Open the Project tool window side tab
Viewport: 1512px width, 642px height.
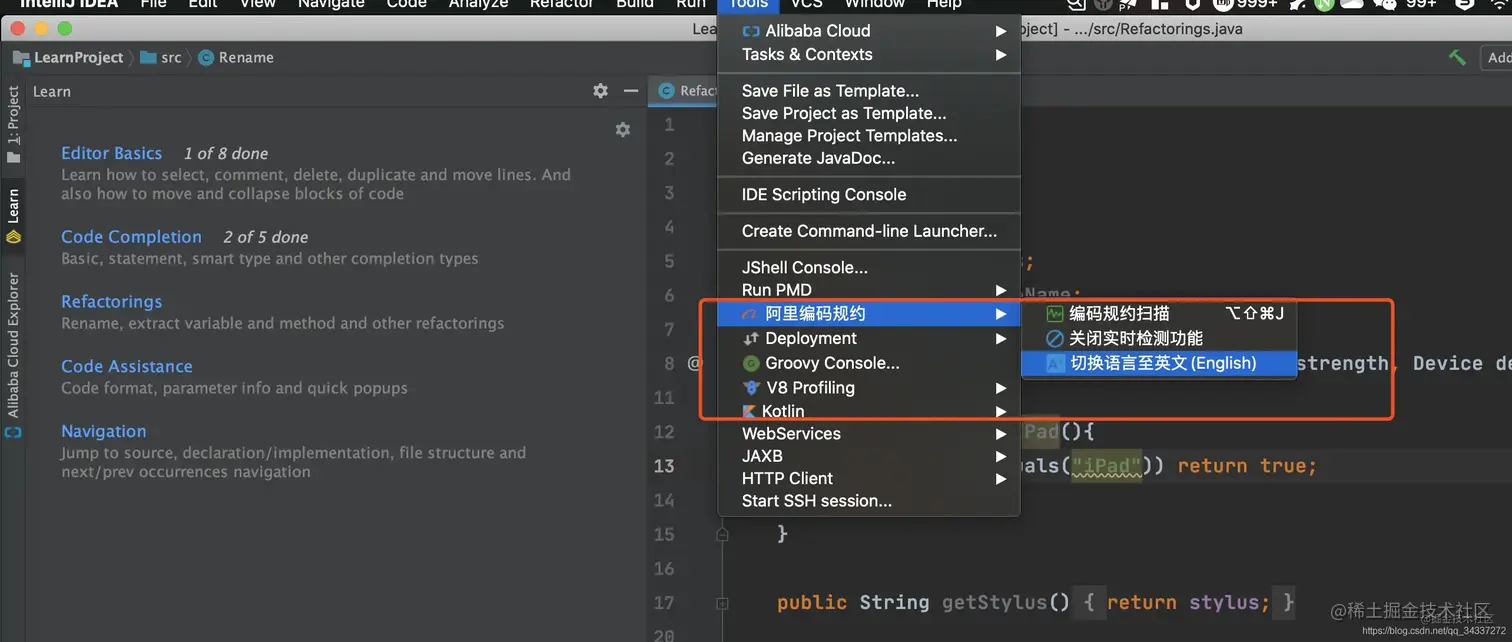tap(13, 124)
